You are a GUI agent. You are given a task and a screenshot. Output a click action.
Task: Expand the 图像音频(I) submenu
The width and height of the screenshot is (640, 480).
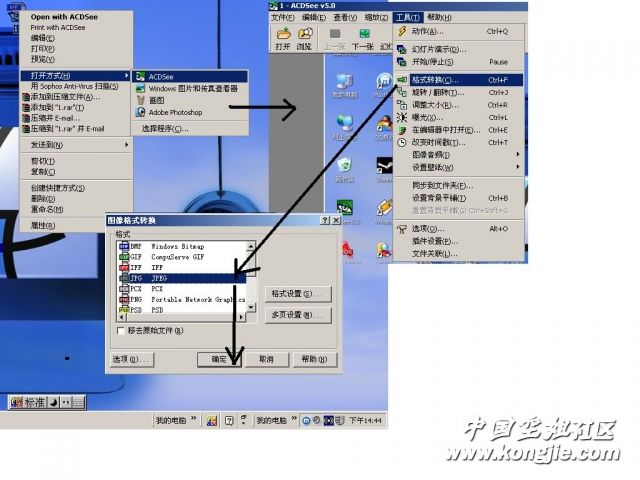(518, 154)
